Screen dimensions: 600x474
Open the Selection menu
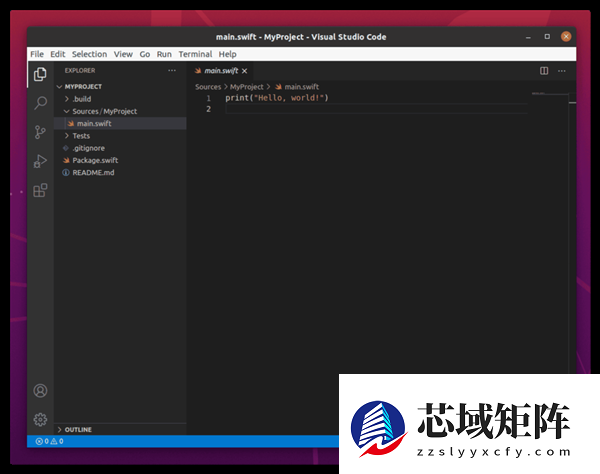click(89, 54)
